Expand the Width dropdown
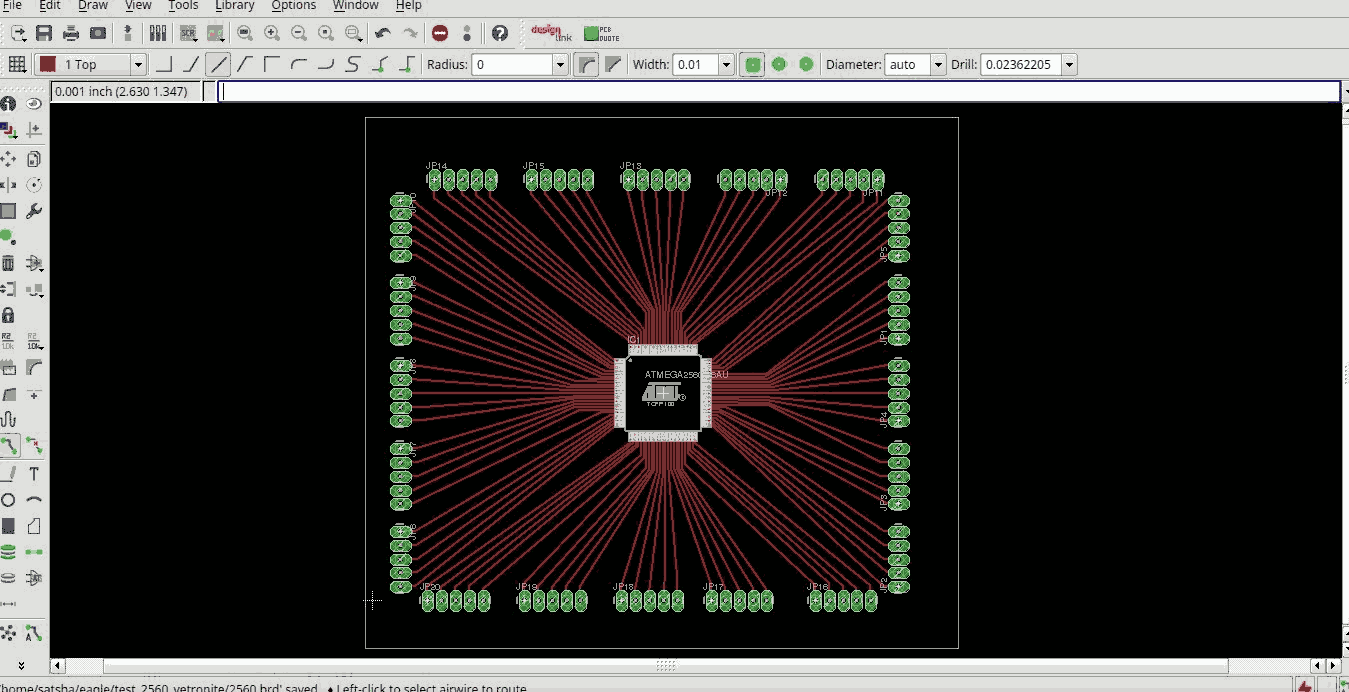The width and height of the screenshot is (1349, 692). pos(726,65)
